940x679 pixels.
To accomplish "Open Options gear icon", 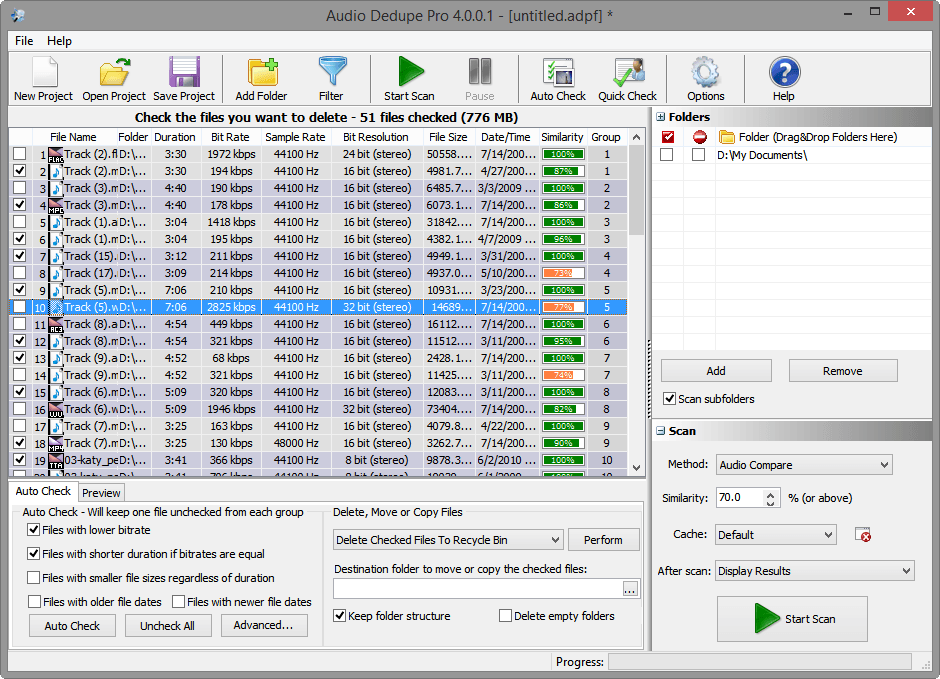I will point(706,72).
